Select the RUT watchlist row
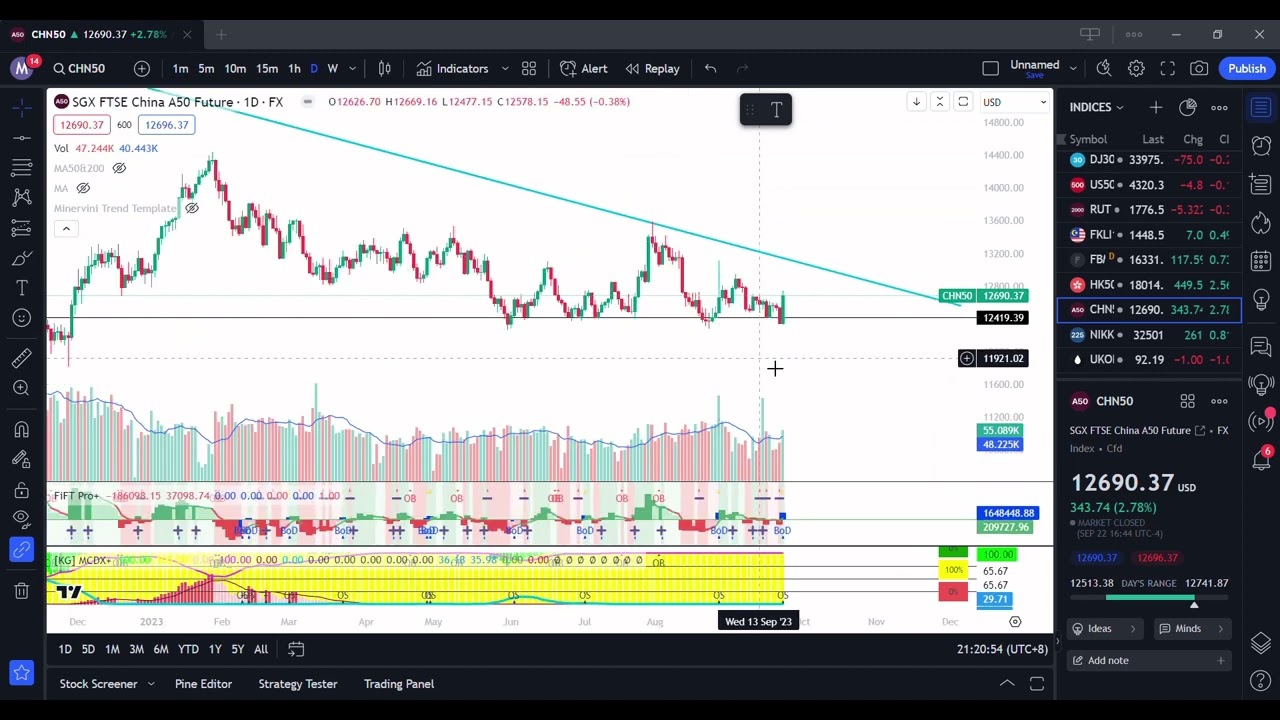Image resolution: width=1280 pixels, height=720 pixels. point(1149,210)
